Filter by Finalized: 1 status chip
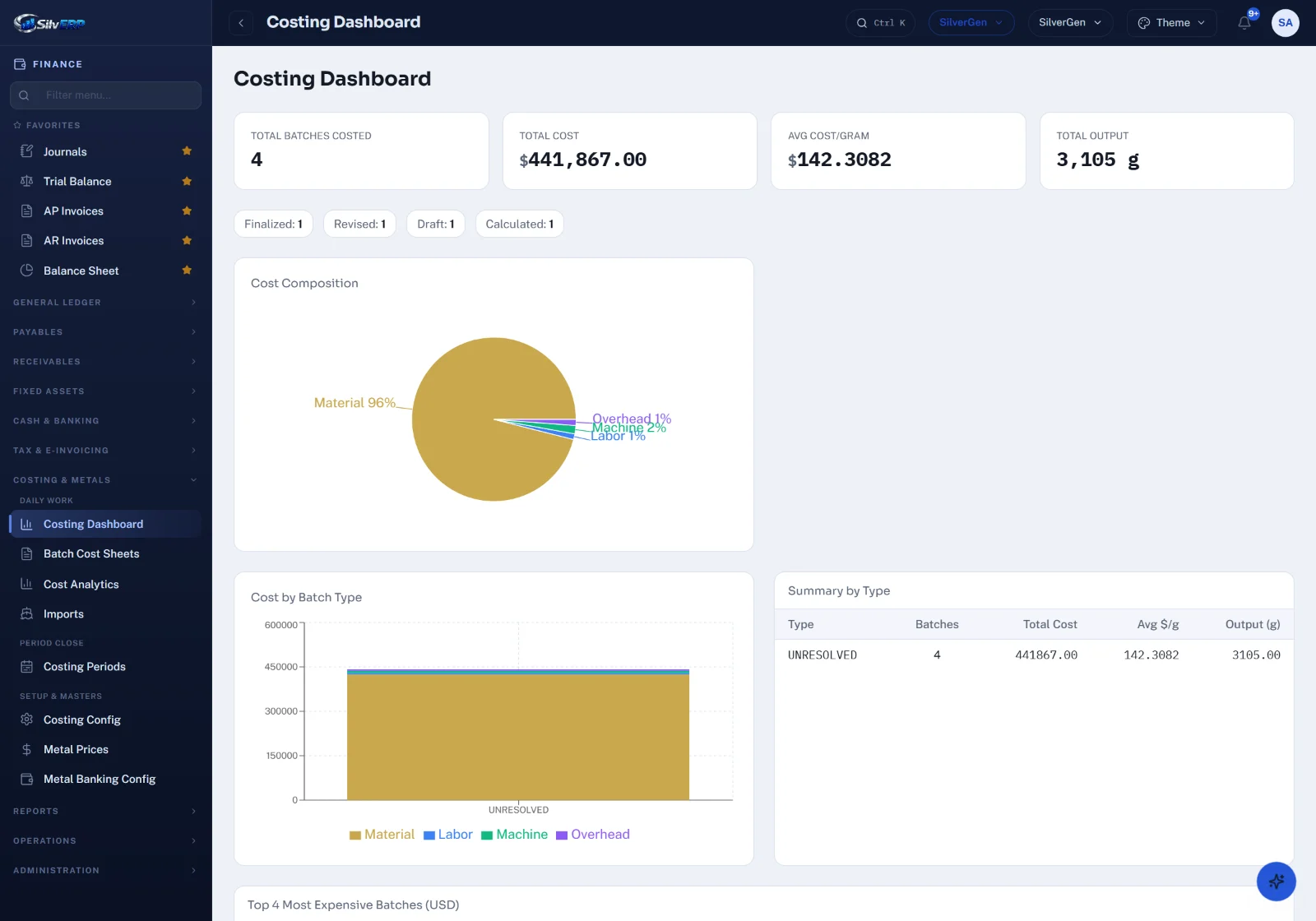This screenshot has width=1316, height=921. [273, 224]
